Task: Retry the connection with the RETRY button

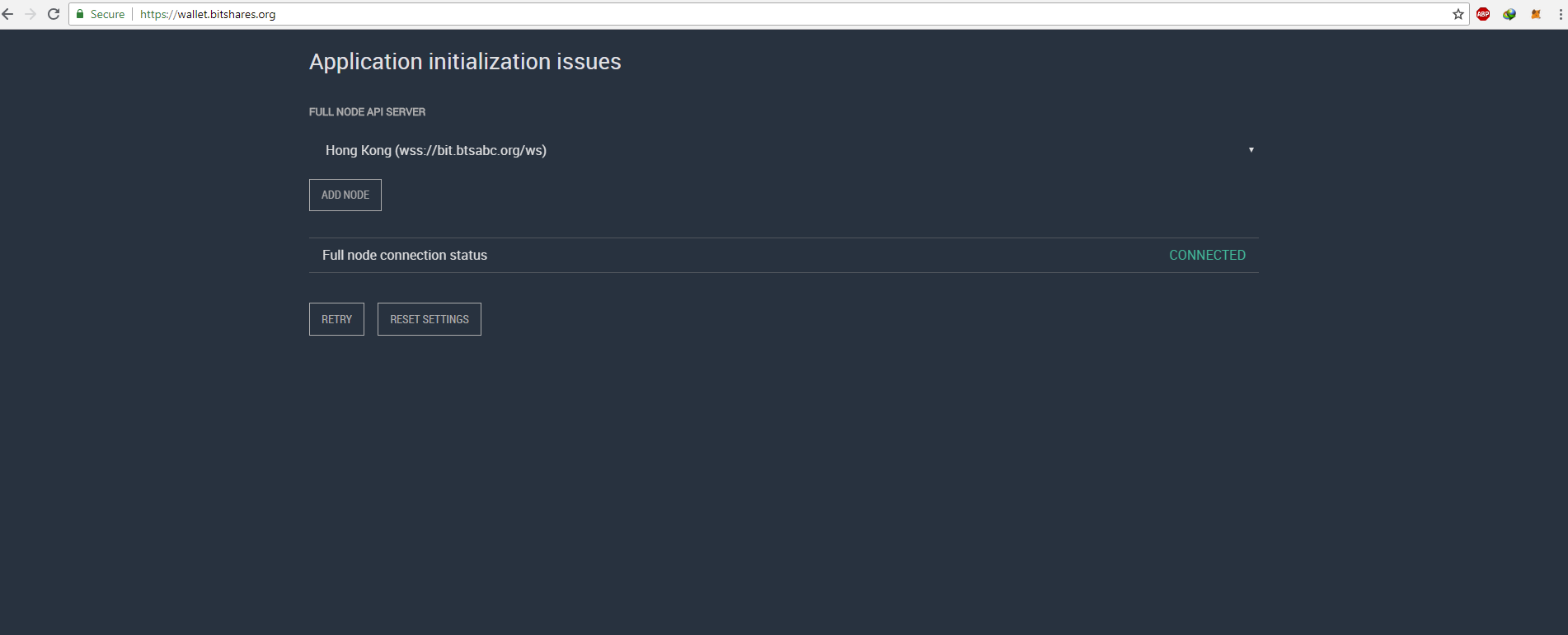Action: click(336, 319)
